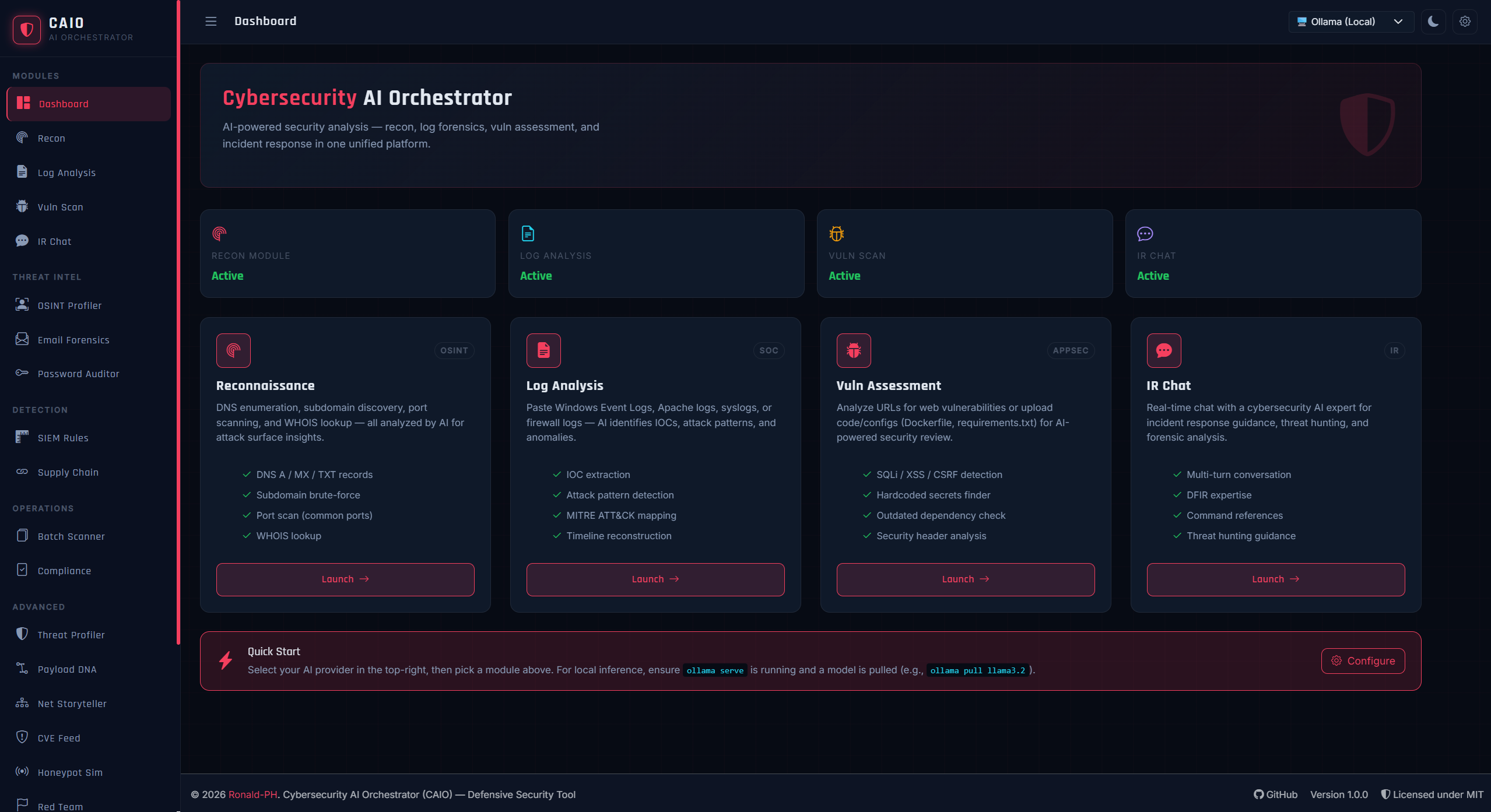Click 'MITRE ATT&CK mapping' feature text

point(621,515)
